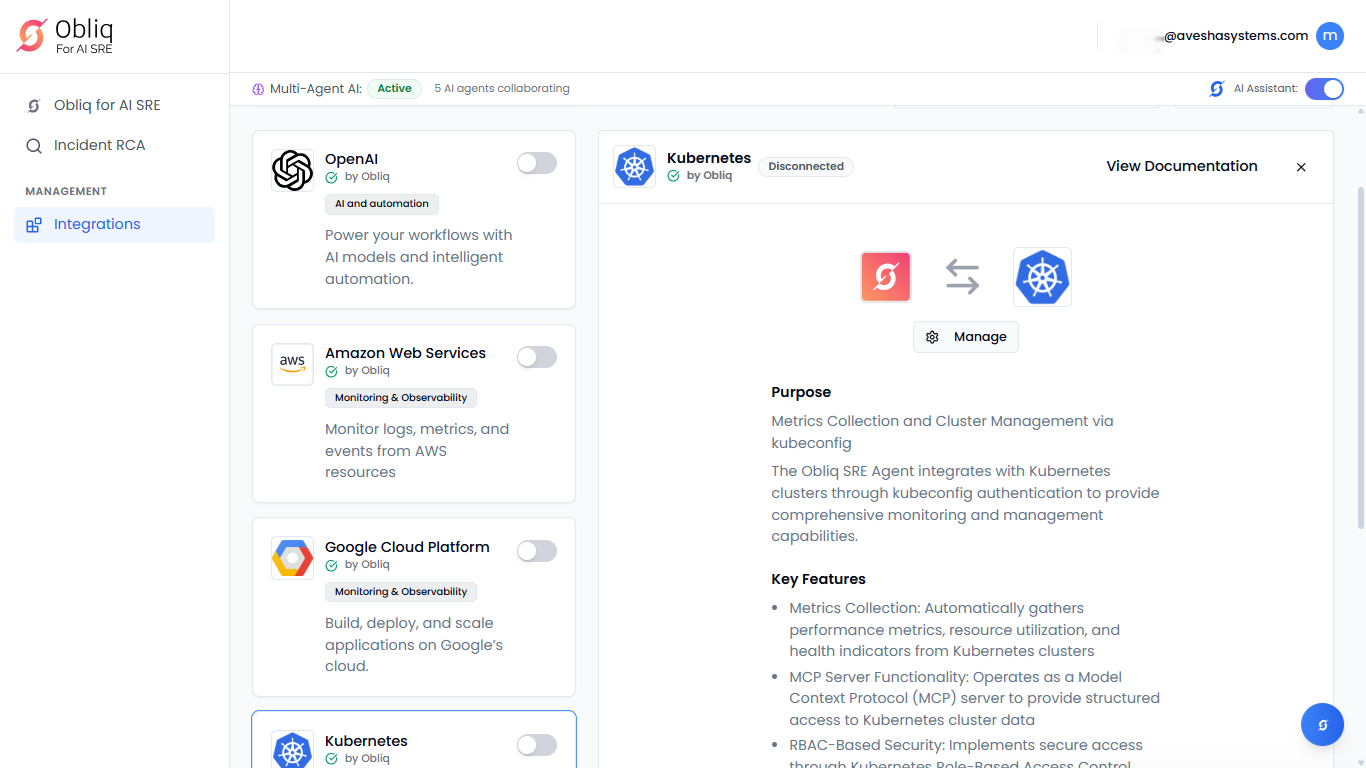Open the View Documentation link
The width and height of the screenshot is (1366, 768).
pos(1181,166)
